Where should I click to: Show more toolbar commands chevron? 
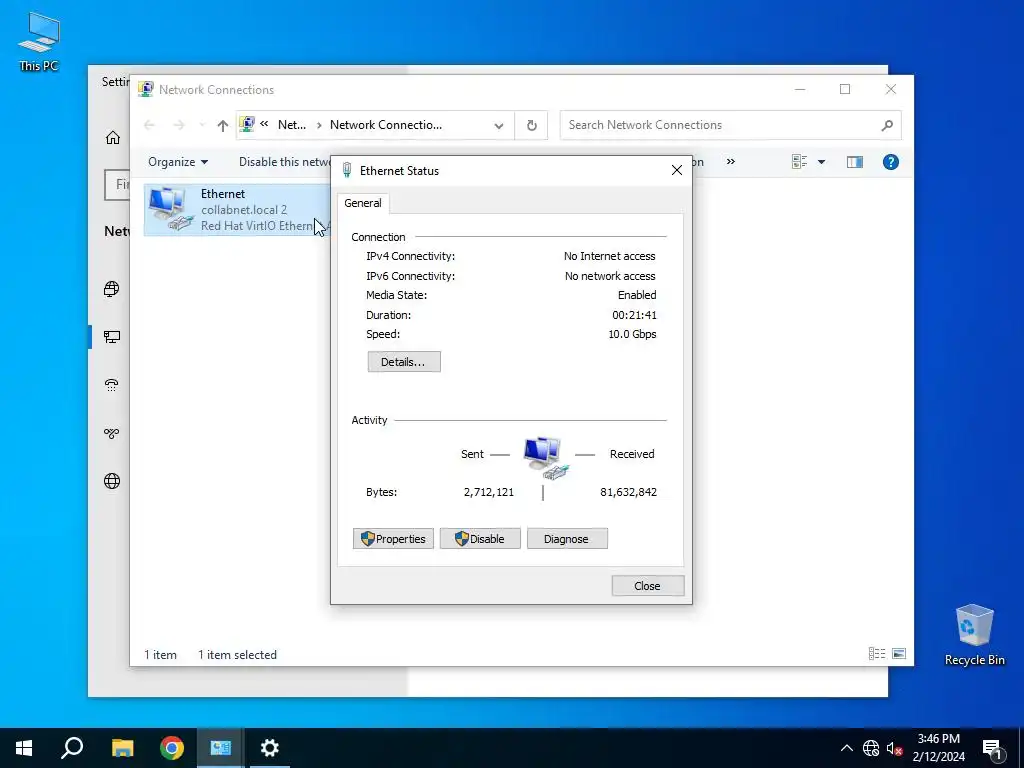click(731, 161)
